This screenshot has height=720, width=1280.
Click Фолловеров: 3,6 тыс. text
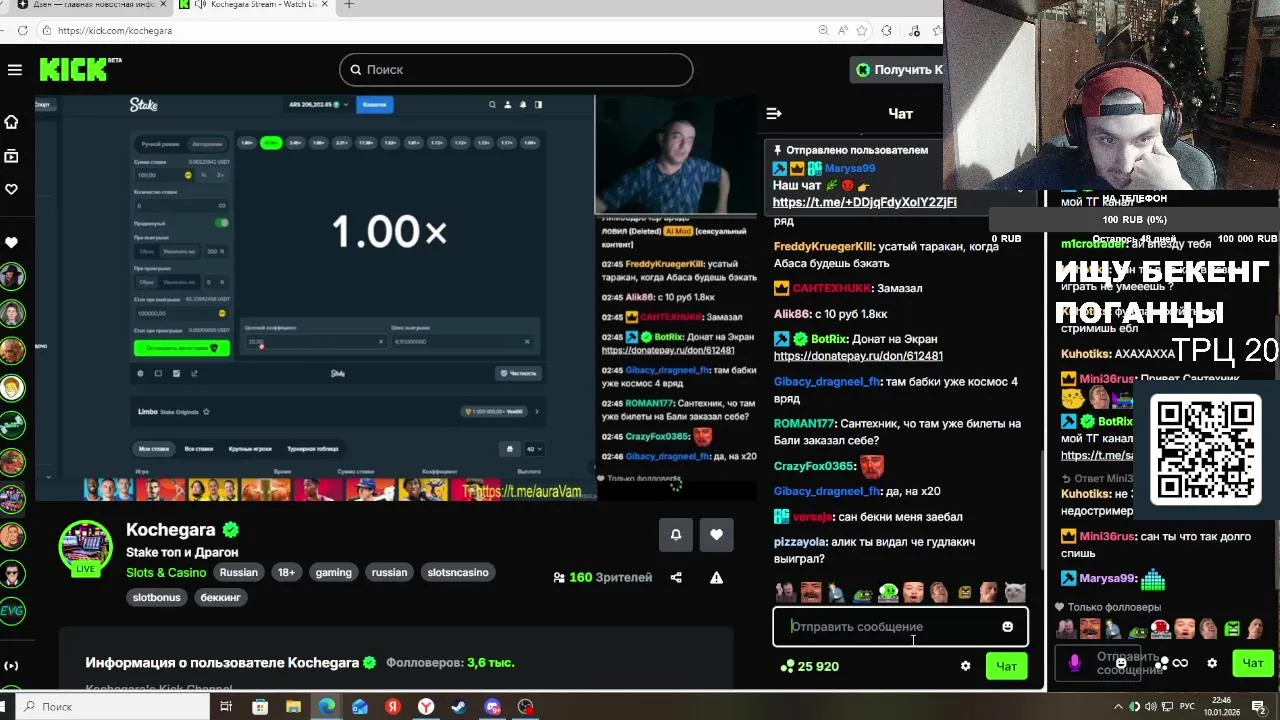point(451,663)
